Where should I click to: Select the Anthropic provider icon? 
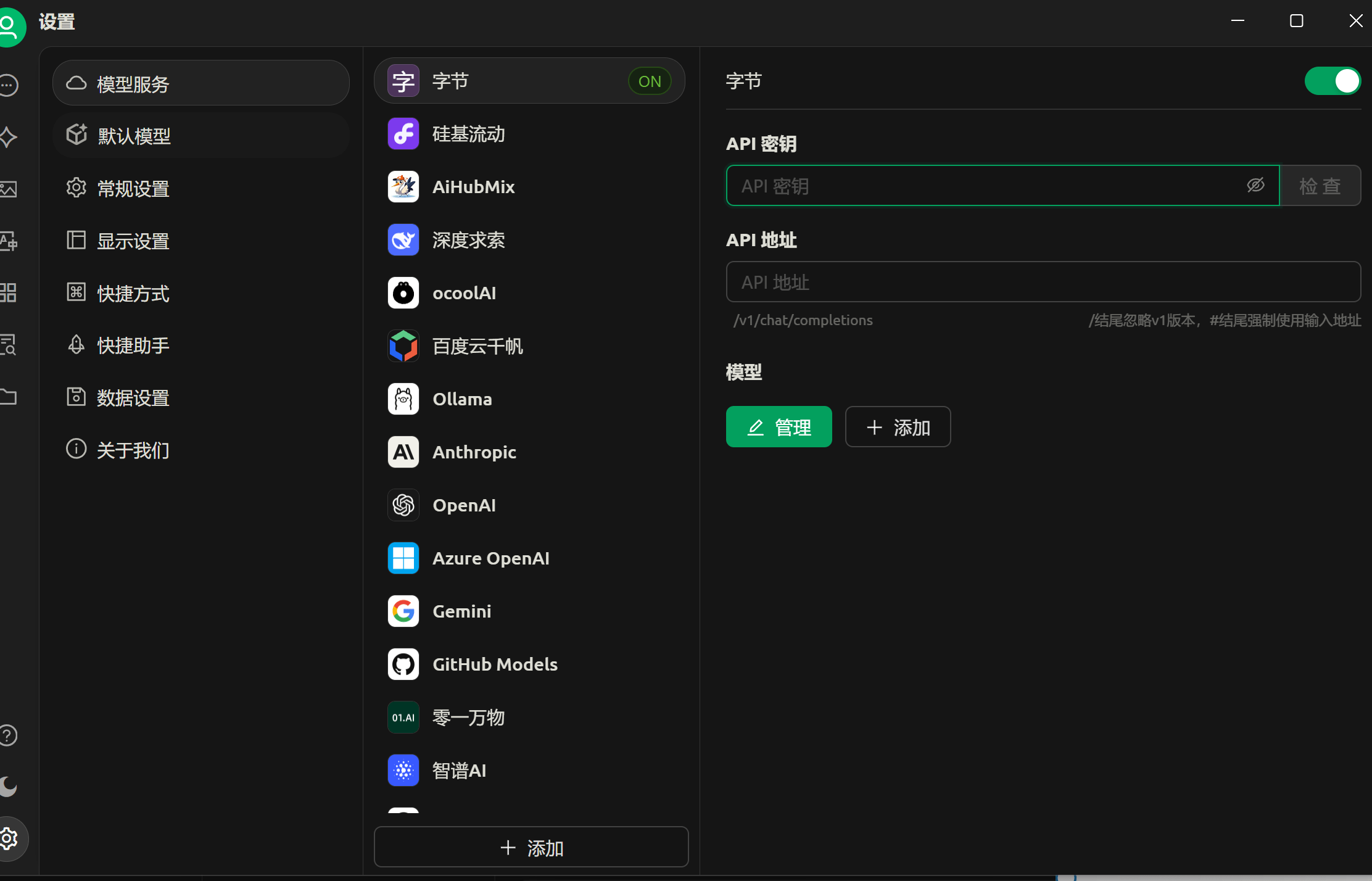pos(403,452)
